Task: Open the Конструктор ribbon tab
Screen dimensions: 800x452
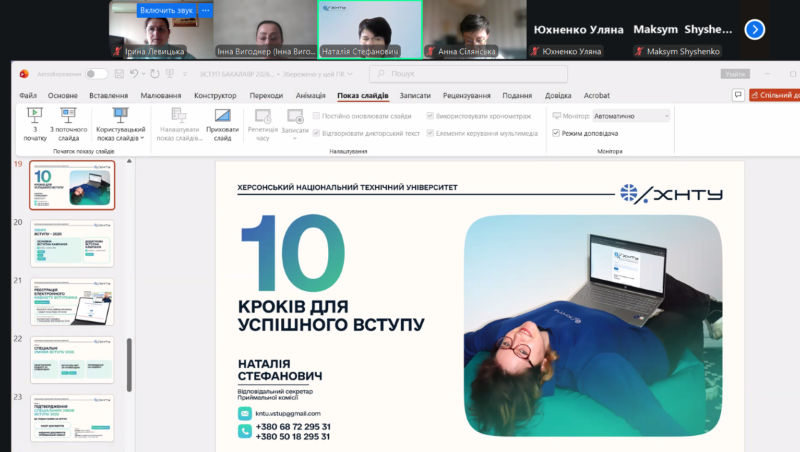Action: 215,96
